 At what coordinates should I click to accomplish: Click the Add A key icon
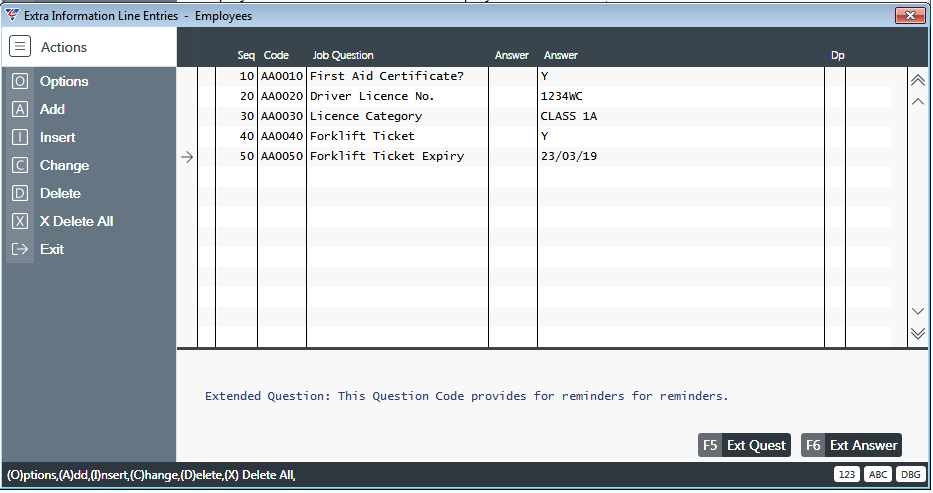(x=20, y=109)
